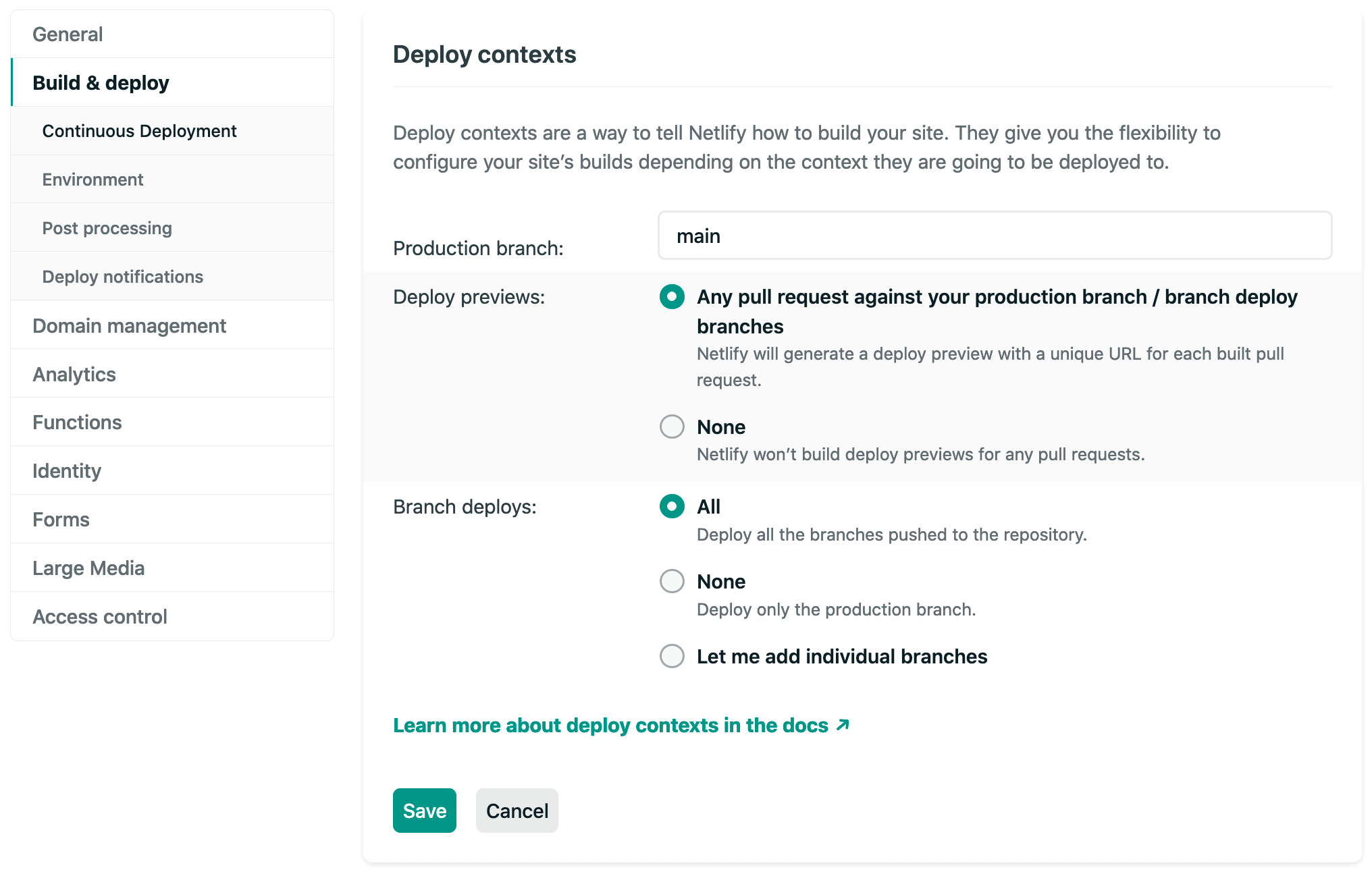The width and height of the screenshot is (1372, 876).
Task: Open the Functions settings
Action: coord(77,422)
